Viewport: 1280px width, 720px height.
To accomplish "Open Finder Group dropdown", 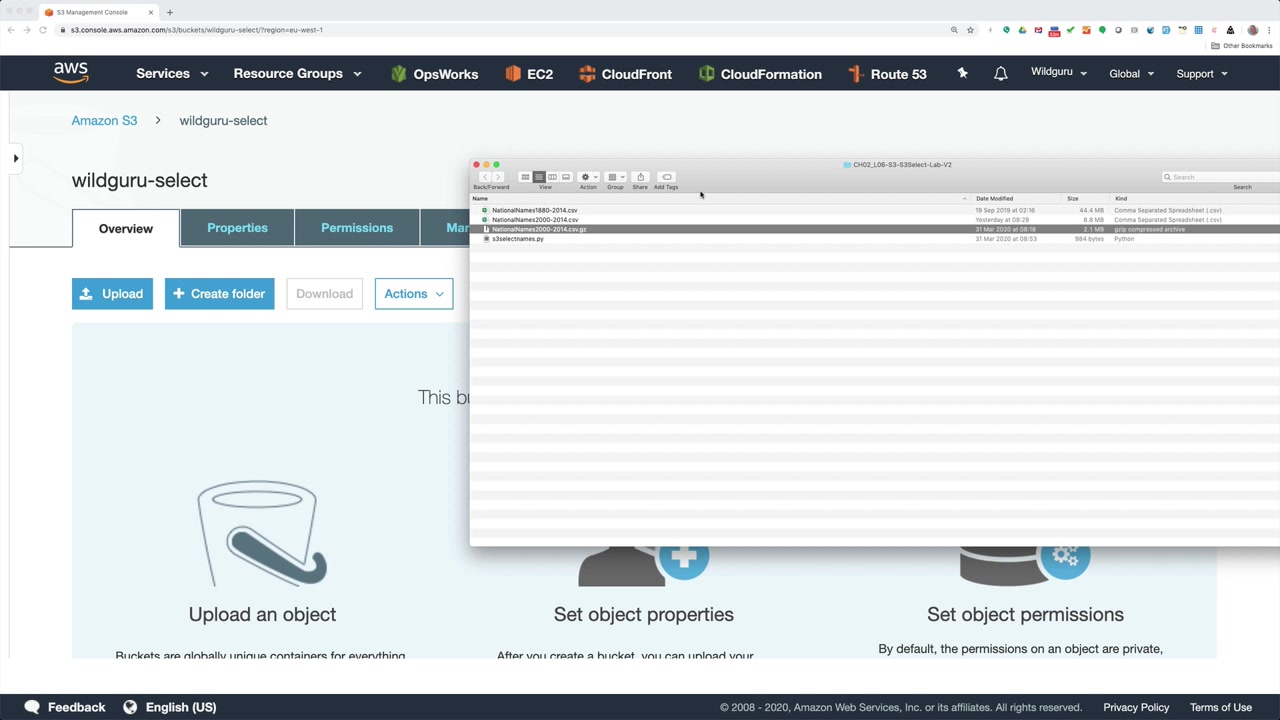I will tap(615, 177).
